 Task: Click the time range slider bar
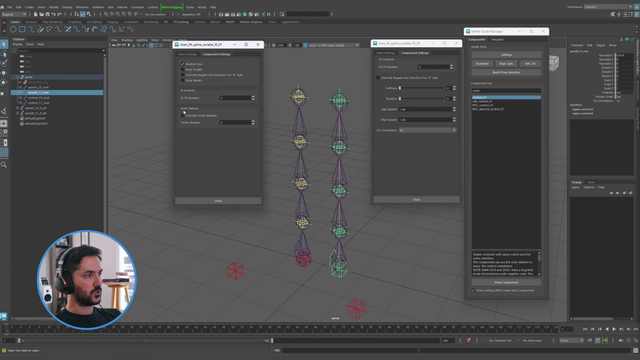146,340
